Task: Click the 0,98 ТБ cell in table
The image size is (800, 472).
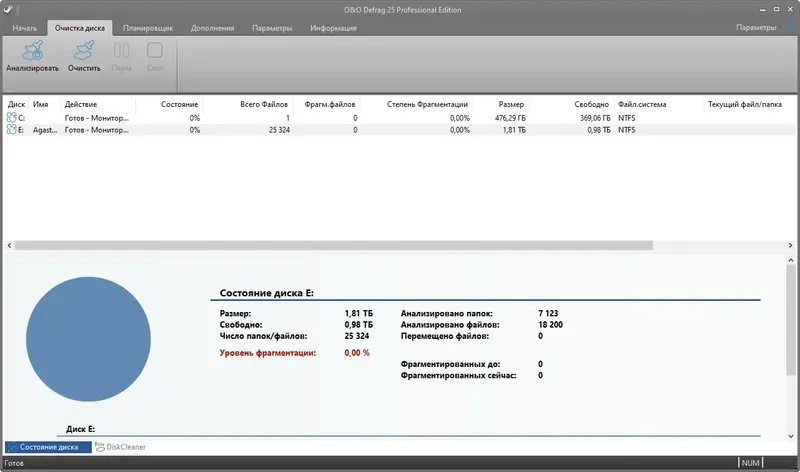Action: point(599,130)
